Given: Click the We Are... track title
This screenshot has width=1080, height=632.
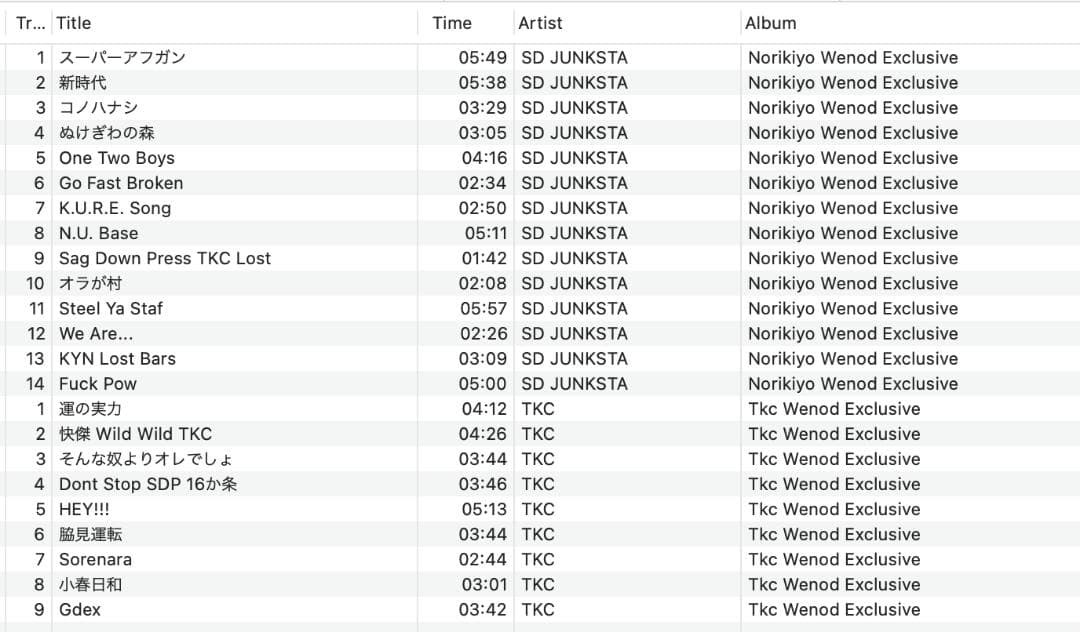Looking at the screenshot, I should (x=96, y=333).
